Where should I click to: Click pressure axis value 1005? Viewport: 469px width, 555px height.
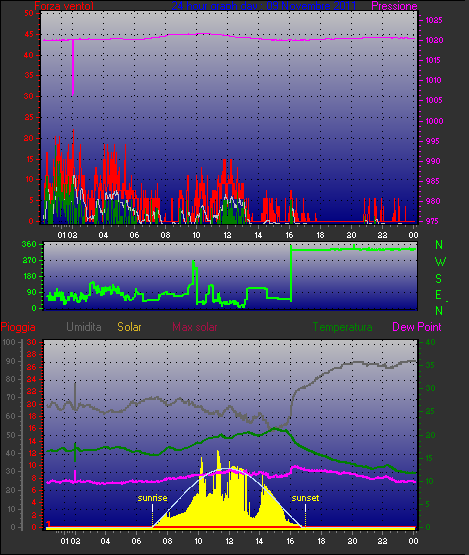pyautogui.click(x=433, y=100)
